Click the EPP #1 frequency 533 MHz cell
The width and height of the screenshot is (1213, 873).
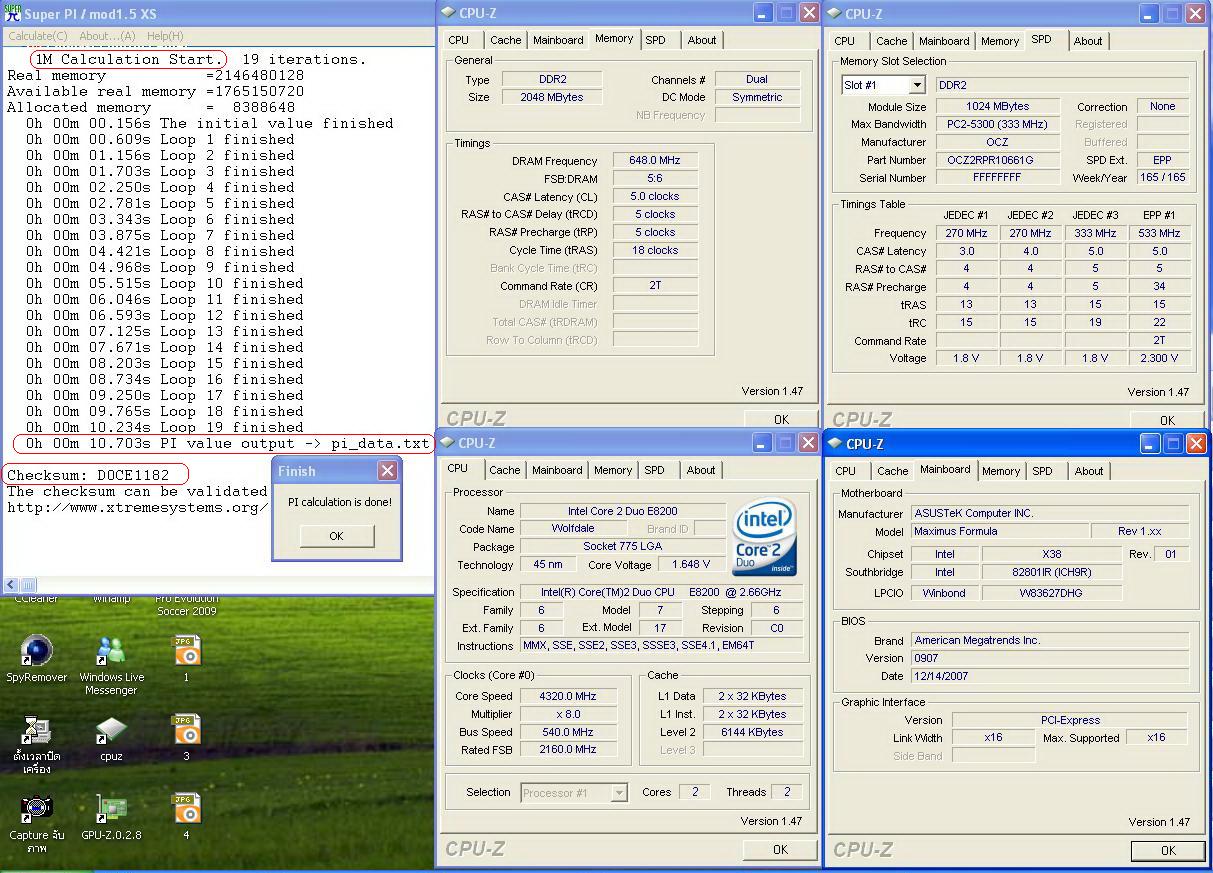1159,233
